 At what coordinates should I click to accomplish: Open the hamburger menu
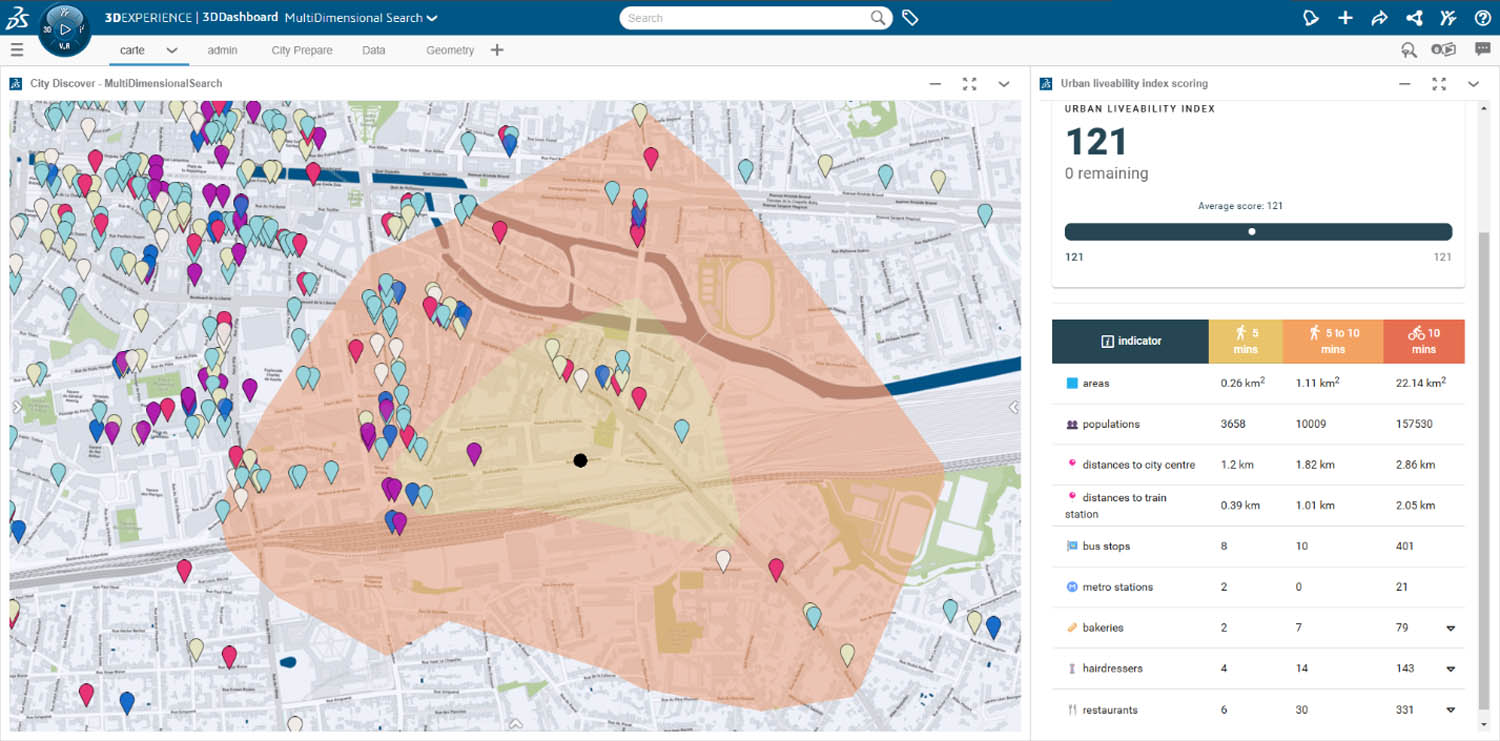click(17, 50)
